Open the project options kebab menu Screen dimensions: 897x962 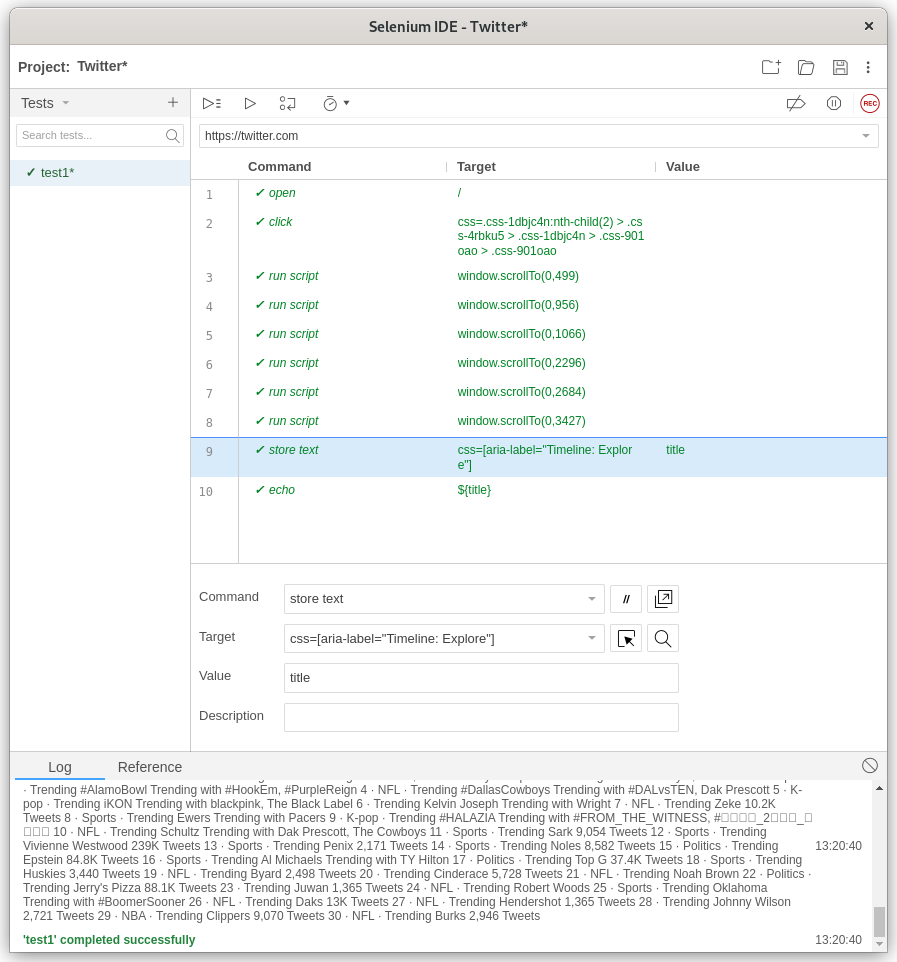868,67
